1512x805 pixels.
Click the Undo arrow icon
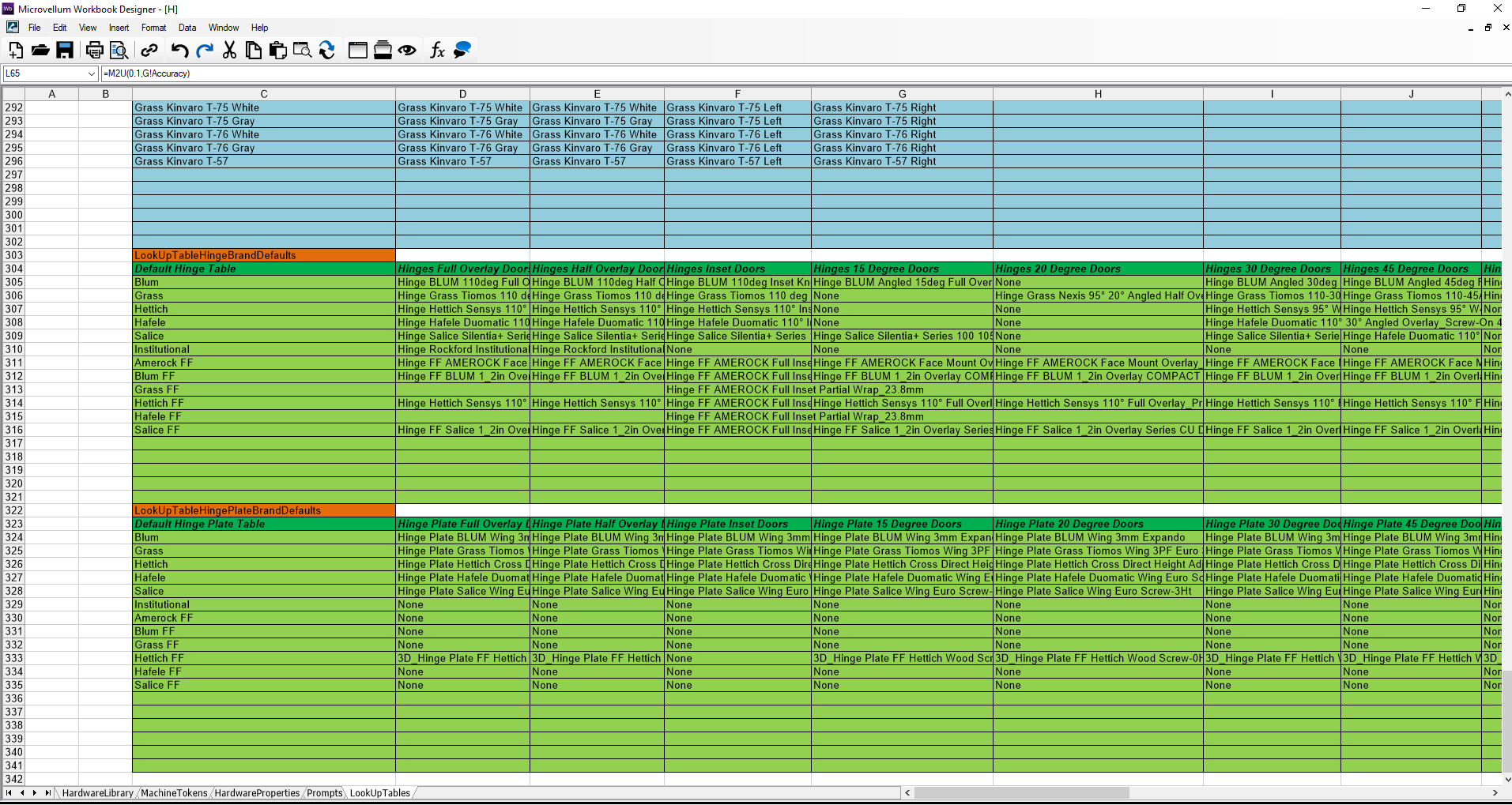tap(179, 51)
